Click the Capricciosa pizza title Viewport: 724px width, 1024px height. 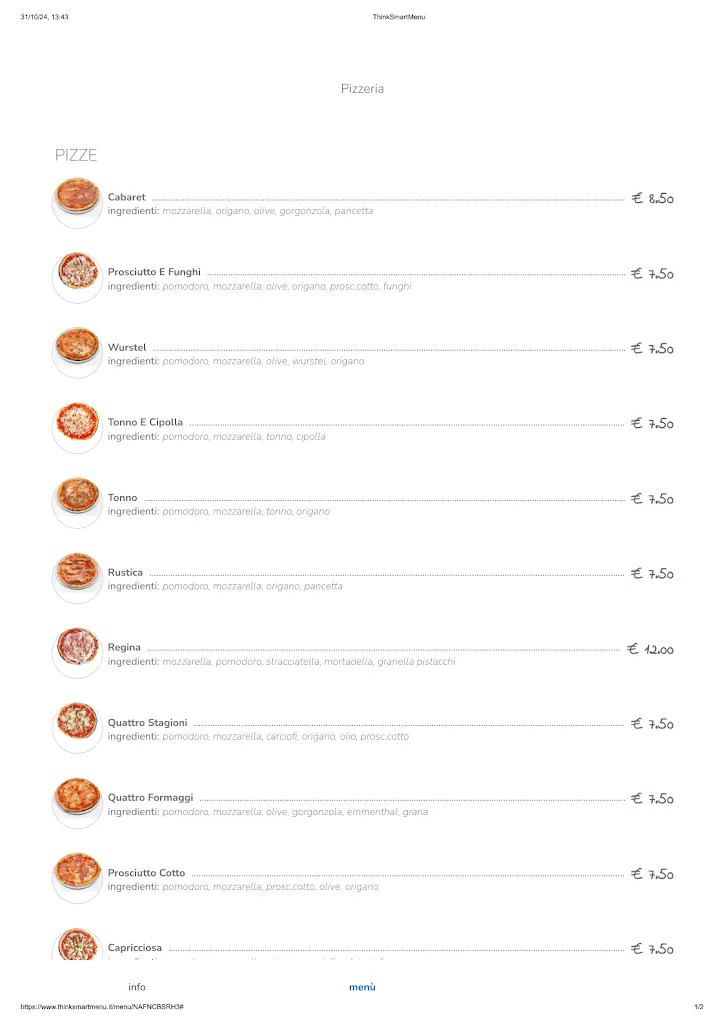135,948
